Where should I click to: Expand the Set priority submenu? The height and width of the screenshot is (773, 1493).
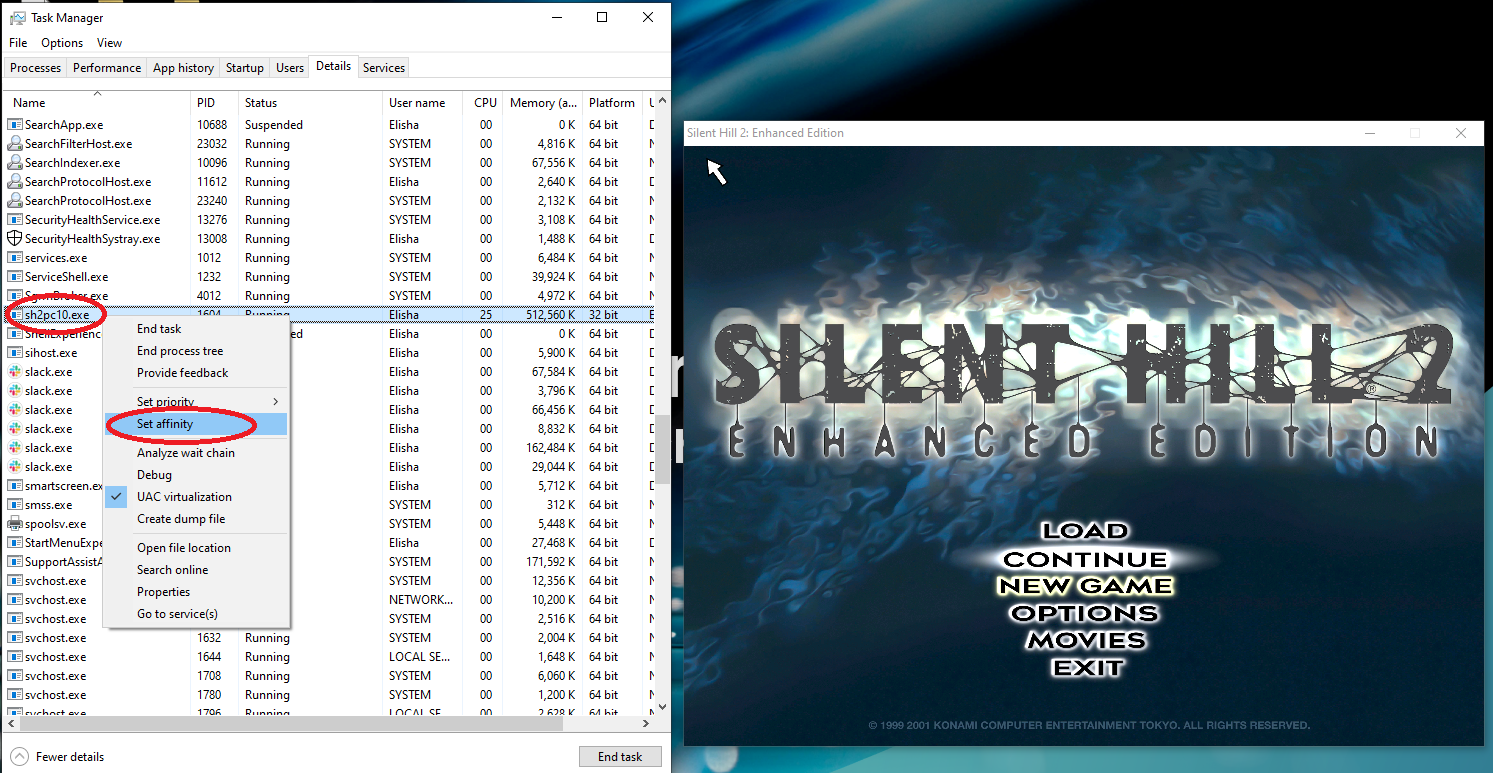196,402
